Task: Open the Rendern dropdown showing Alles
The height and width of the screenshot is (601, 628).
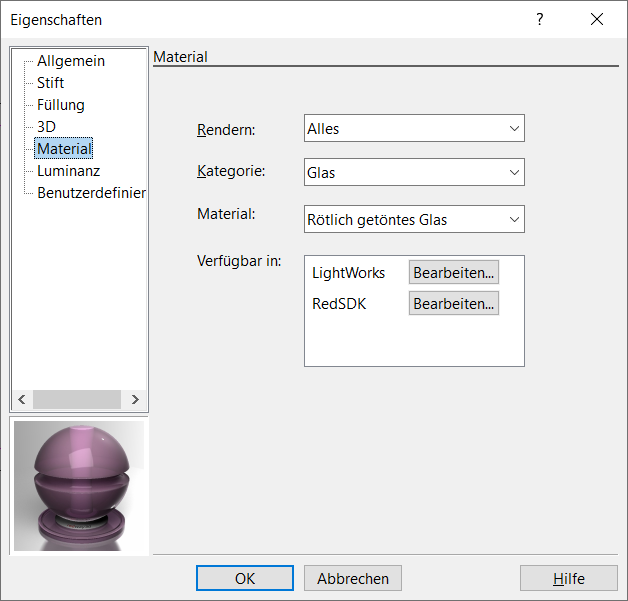Action: click(414, 128)
